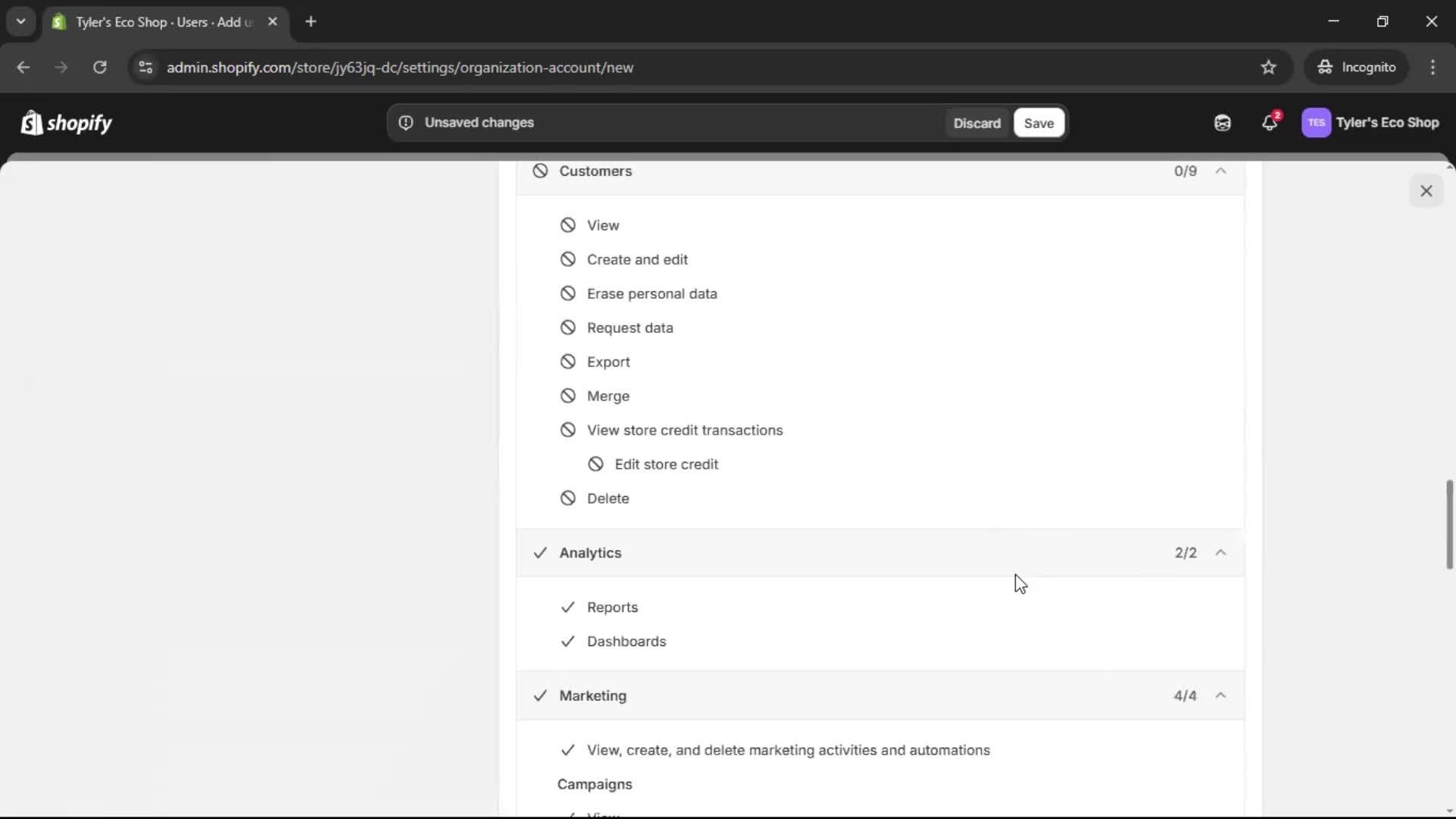Open the Shopify Sidekick assistant icon
Viewport: 1456px width, 819px height.
tap(1222, 122)
